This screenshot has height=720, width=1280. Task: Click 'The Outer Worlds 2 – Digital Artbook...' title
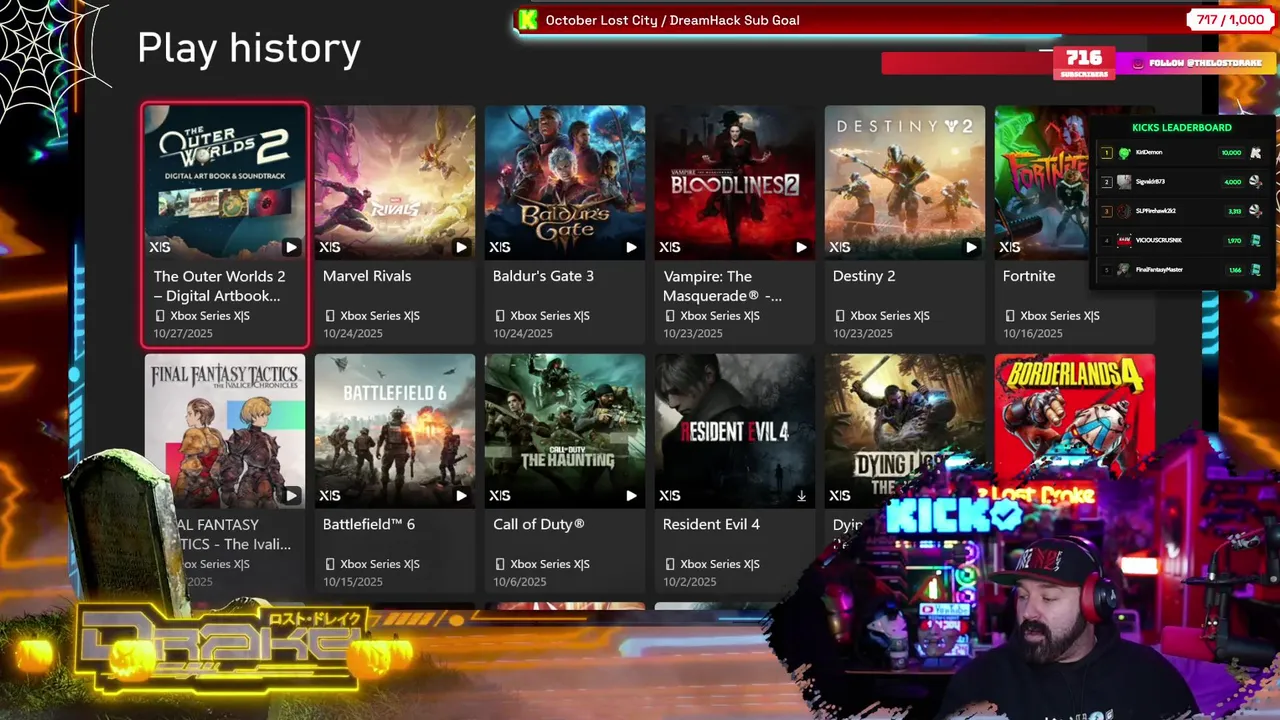(219, 286)
